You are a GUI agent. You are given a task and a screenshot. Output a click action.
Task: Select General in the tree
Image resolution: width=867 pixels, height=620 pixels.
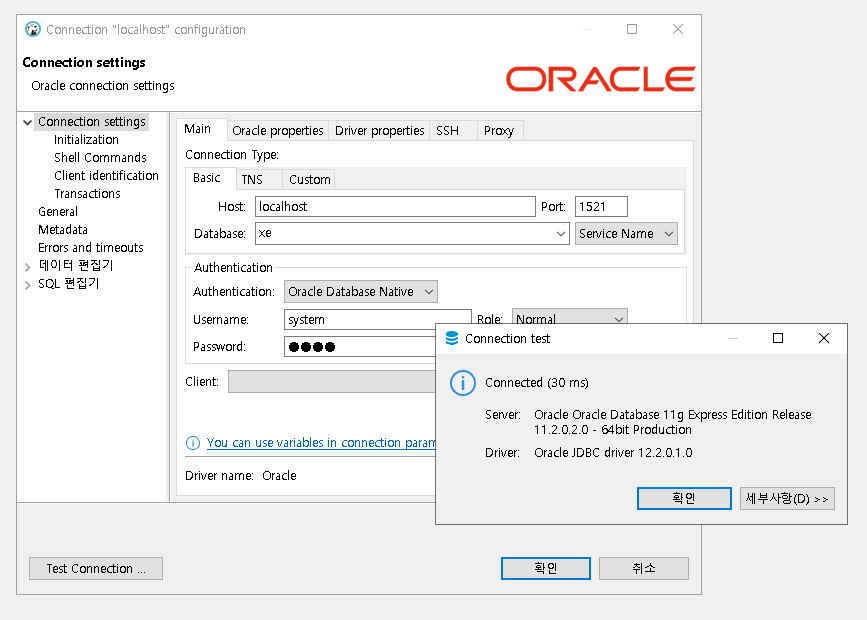point(58,212)
